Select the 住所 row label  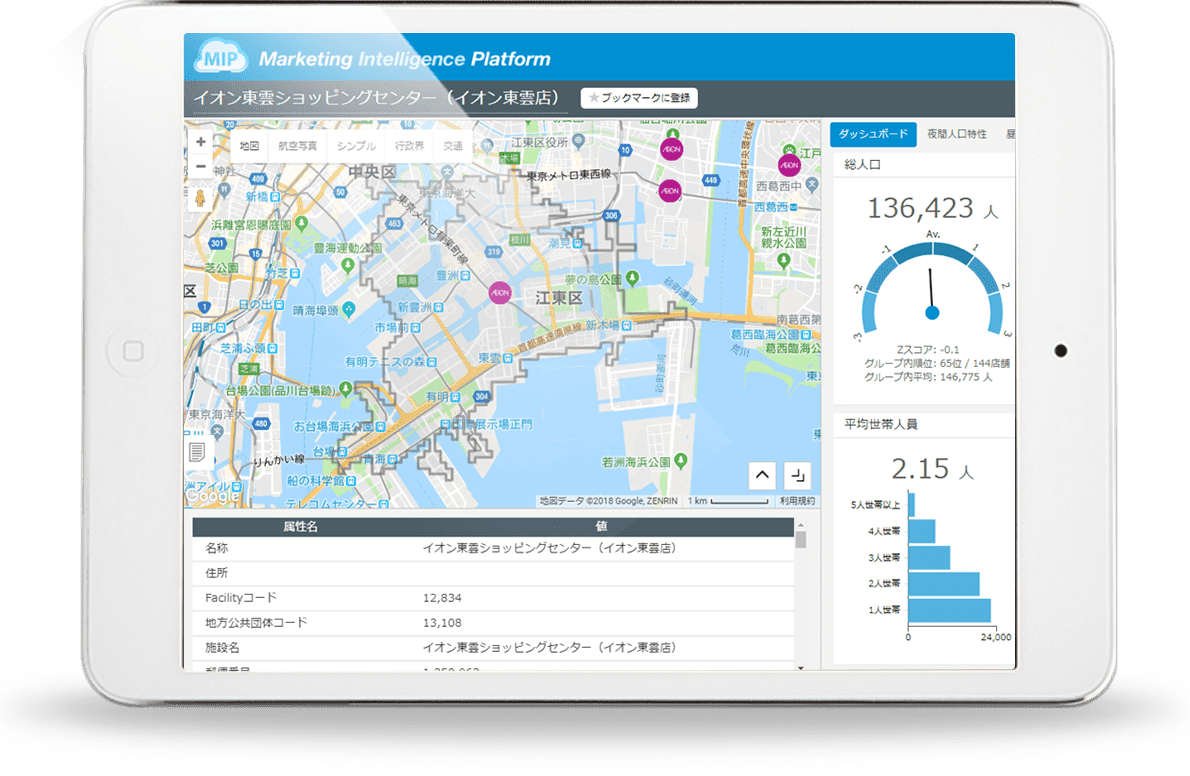[216, 573]
